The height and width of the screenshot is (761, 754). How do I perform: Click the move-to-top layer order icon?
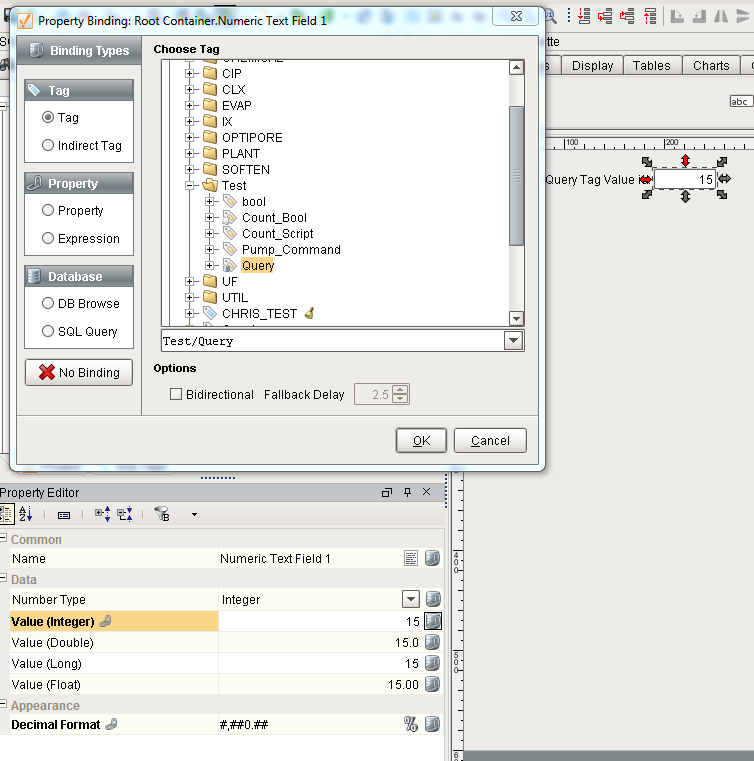pyautogui.click(x=650, y=17)
